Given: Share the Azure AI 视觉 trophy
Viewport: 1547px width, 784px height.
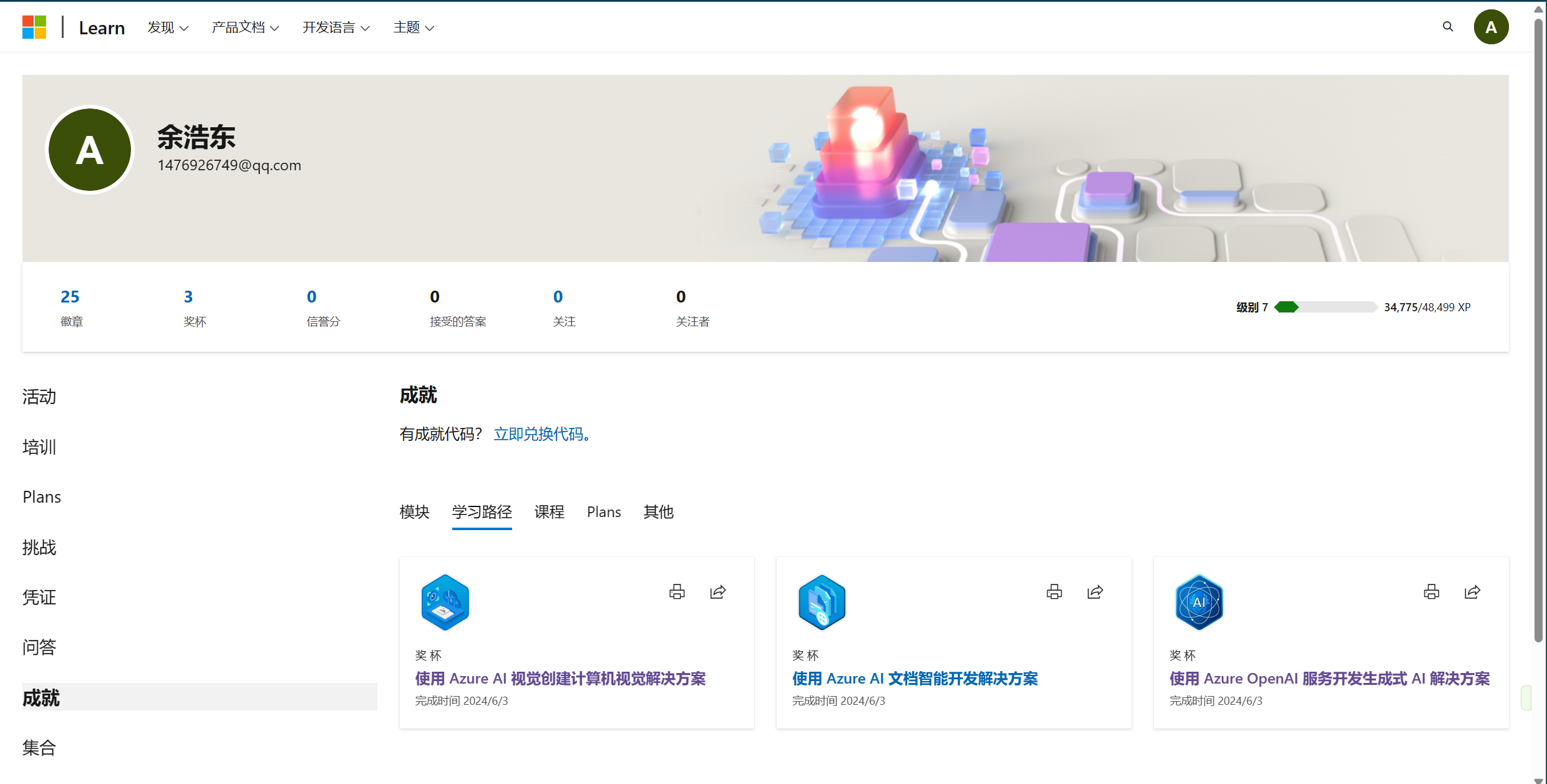Looking at the screenshot, I should click(x=718, y=591).
